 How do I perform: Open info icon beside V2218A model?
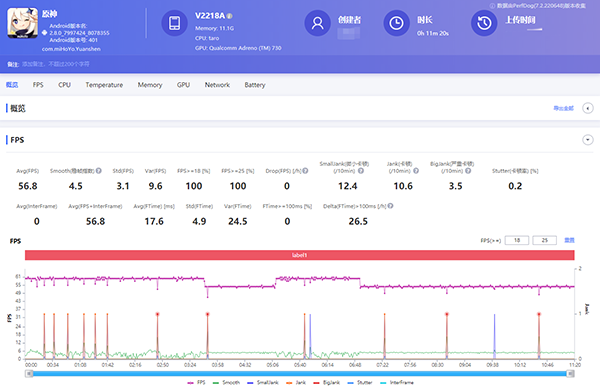tap(230, 16)
